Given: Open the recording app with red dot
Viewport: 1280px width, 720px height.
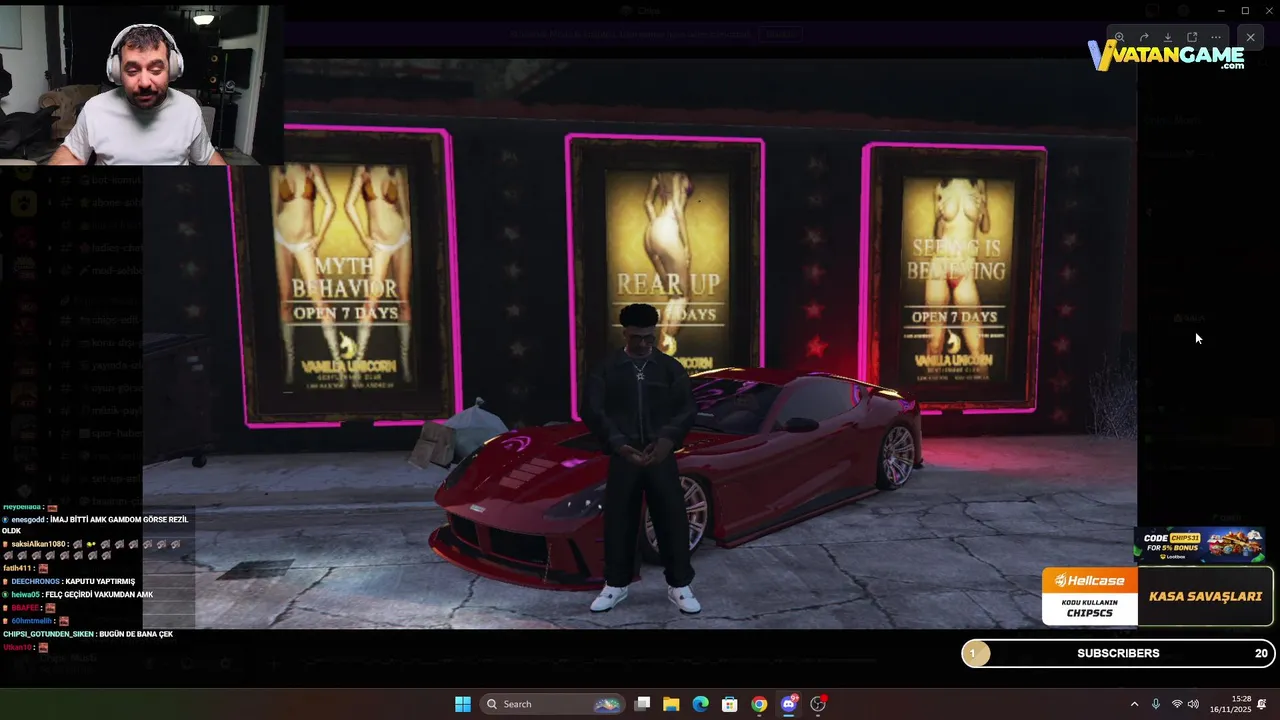Looking at the screenshot, I should coord(818,704).
